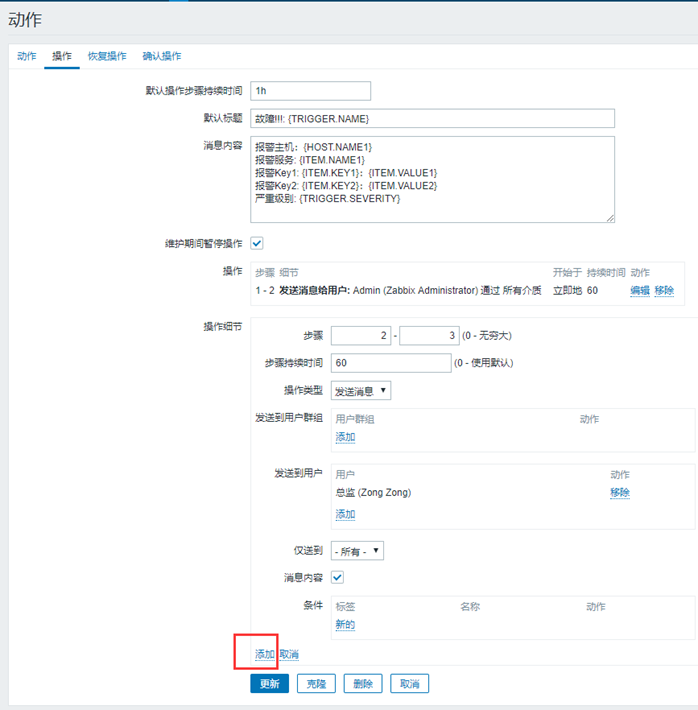The width and height of the screenshot is (698, 710).
Task: Open the 仅送到 dropdown
Action: 357,551
